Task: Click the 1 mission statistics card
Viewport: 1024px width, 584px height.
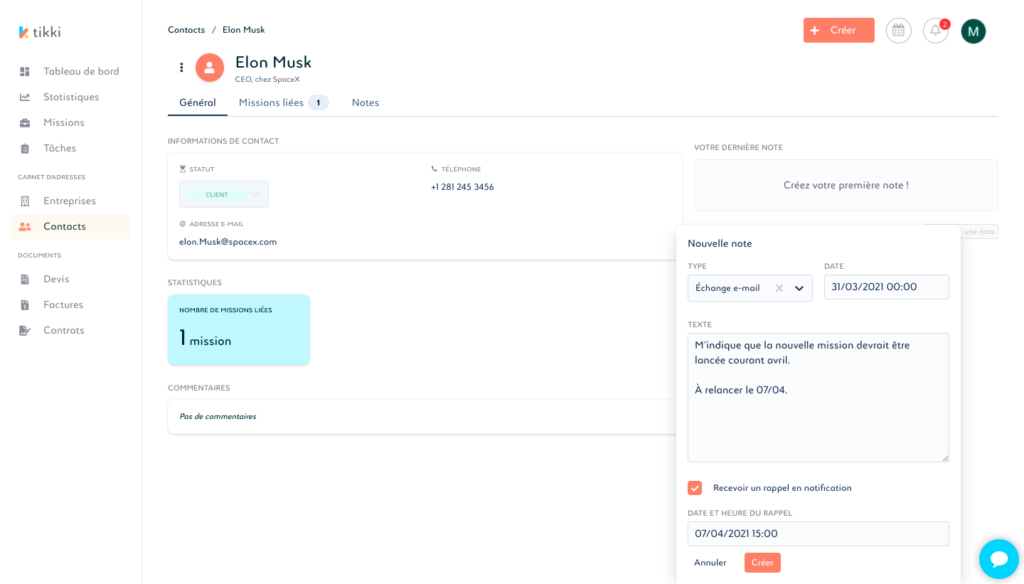Action: 239,330
